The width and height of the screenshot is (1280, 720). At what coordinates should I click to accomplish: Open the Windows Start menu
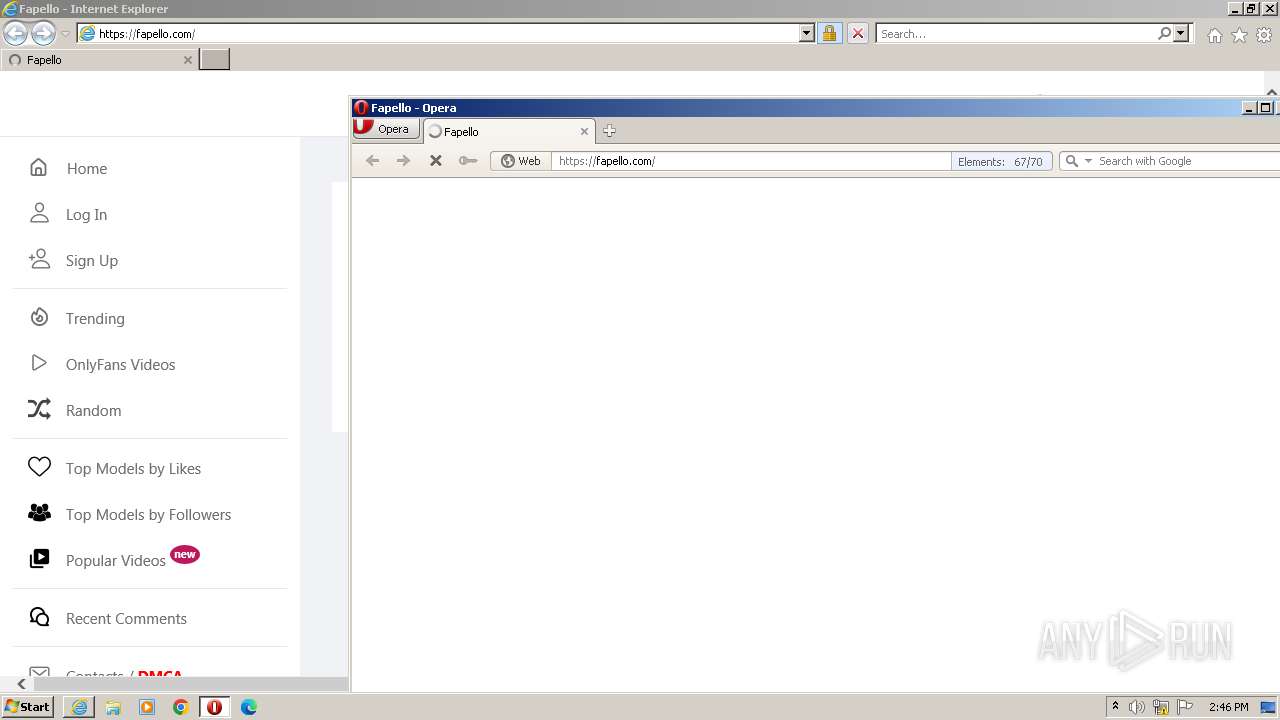click(28, 706)
